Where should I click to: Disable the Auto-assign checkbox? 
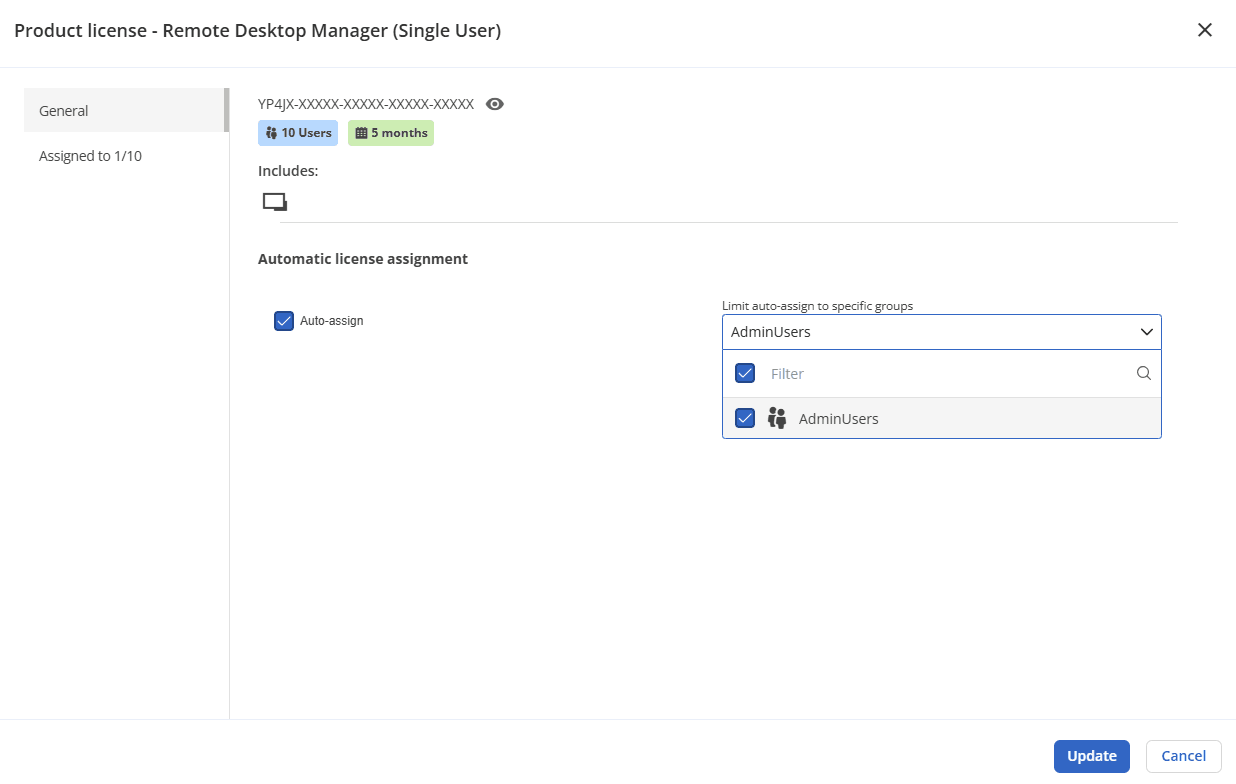coord(284,321)
